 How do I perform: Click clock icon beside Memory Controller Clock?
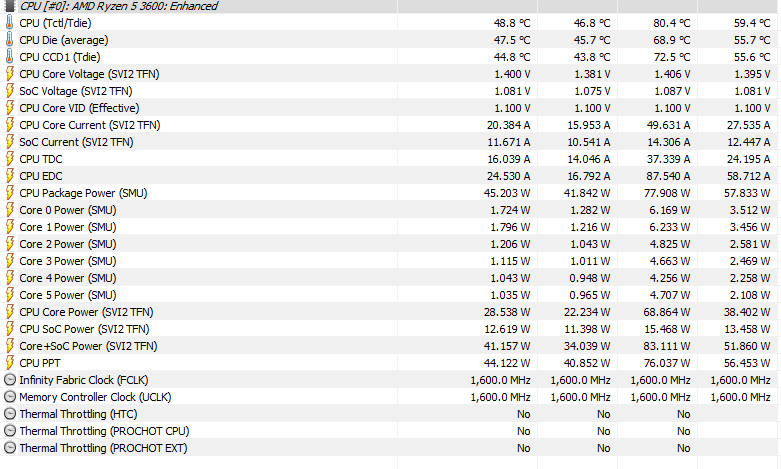coord(9,397)
